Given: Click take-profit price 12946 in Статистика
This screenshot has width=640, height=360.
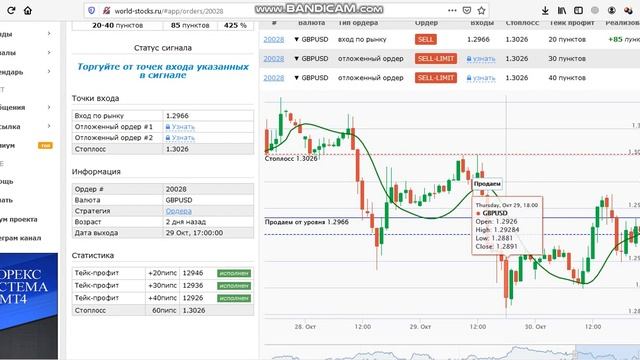Looking at the screenshot, I should [193, 273].
